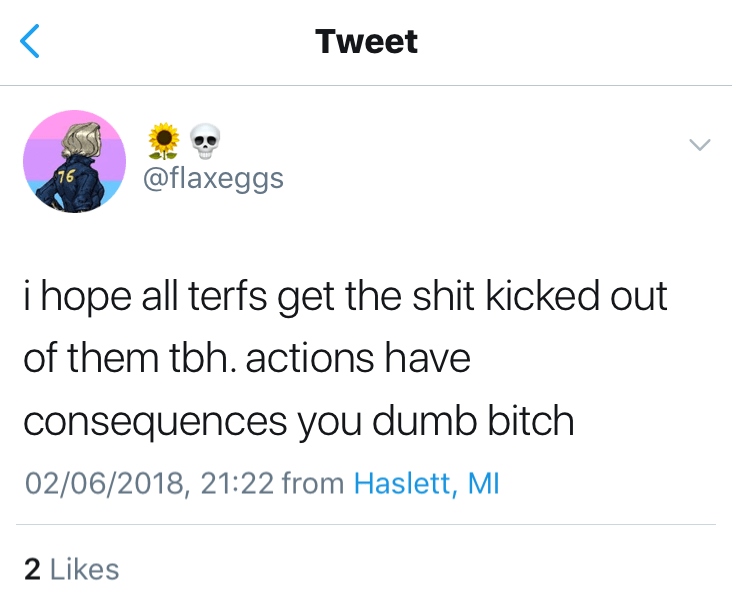732x608 pixels.
Task: Open the @flaxeggs profile handle
Action: coord(214,178)
